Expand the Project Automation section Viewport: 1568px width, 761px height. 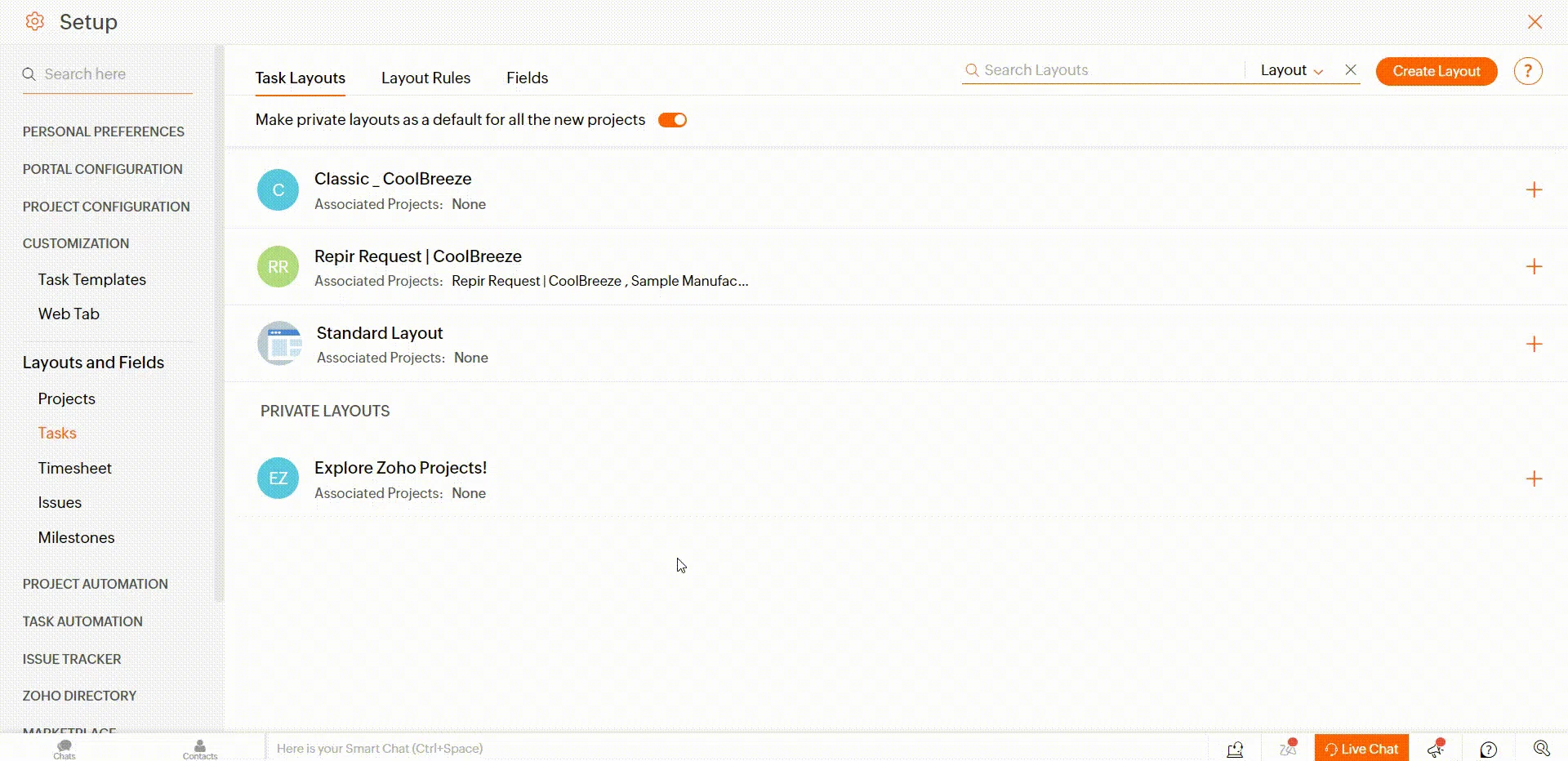click(x=96, y=584)
